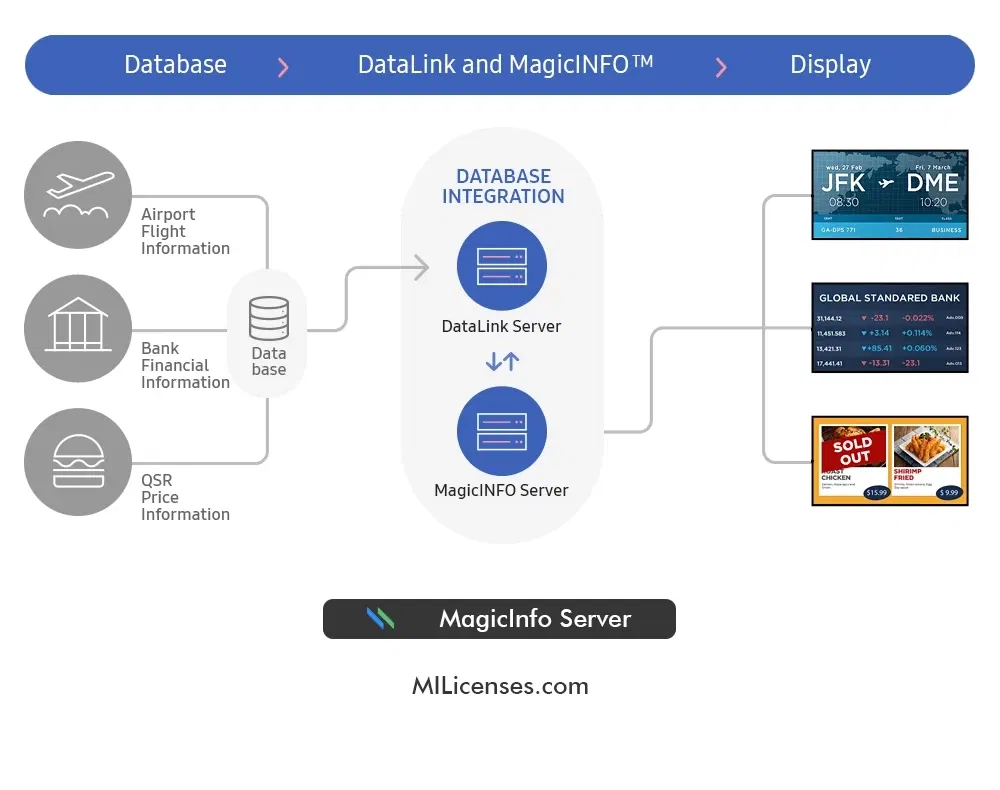Select the DataLink and MagicINFO header step
The height and width of the screenshot is (790, 1000).
pos(505,64)
